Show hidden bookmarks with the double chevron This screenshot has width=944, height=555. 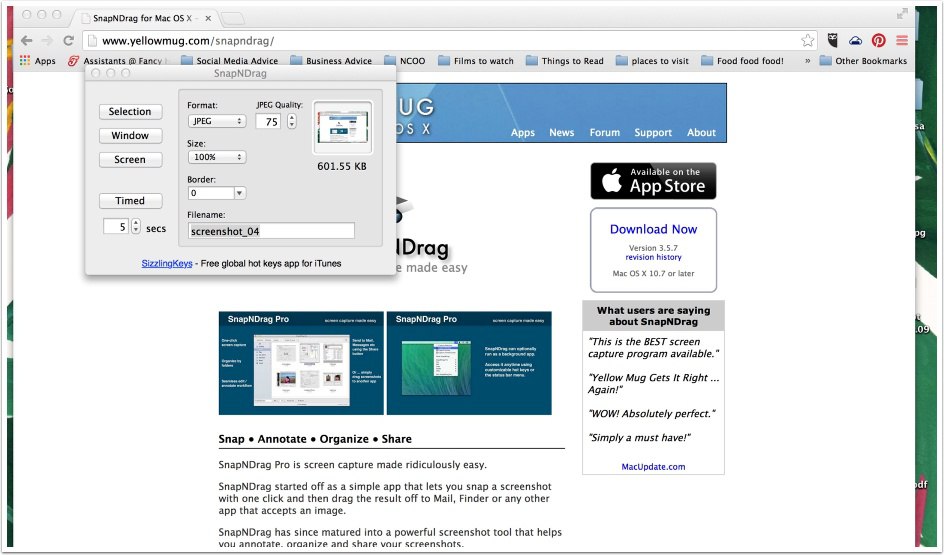click(807, 61)
